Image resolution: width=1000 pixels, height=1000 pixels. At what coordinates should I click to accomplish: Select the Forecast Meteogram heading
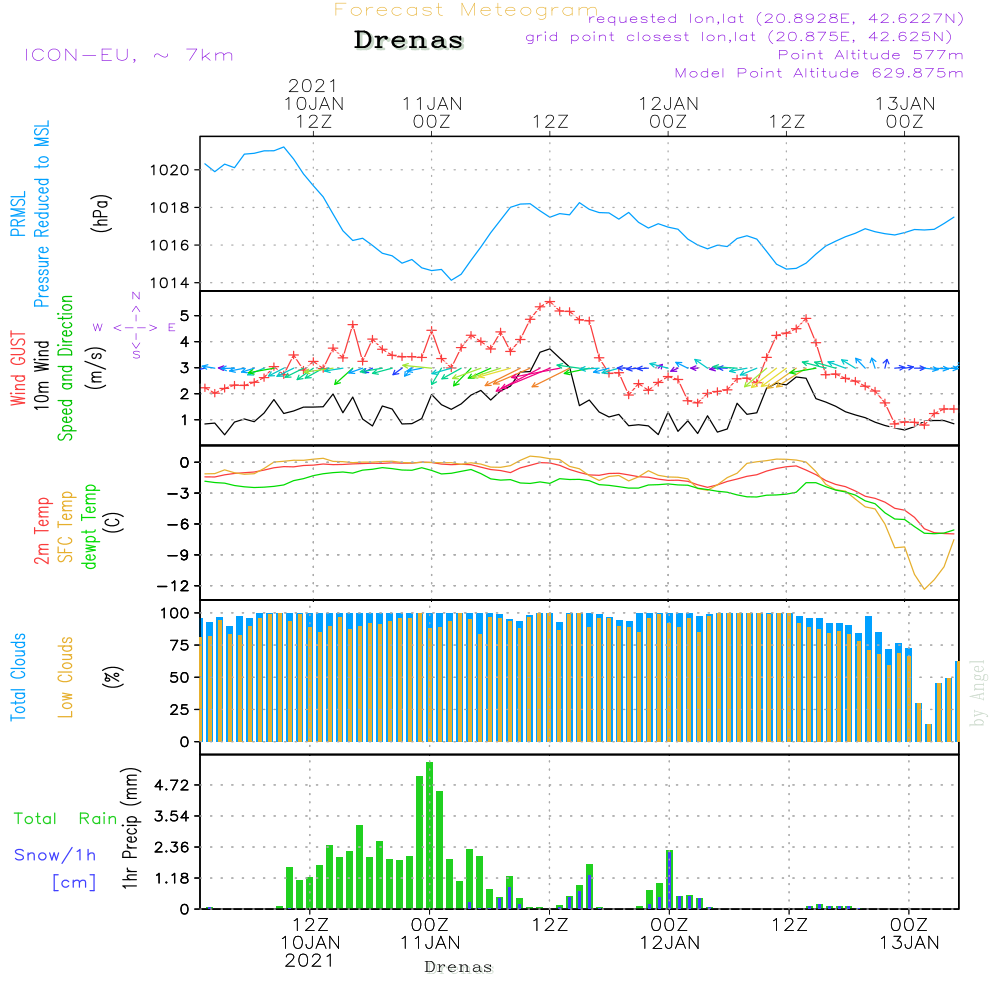466,10
